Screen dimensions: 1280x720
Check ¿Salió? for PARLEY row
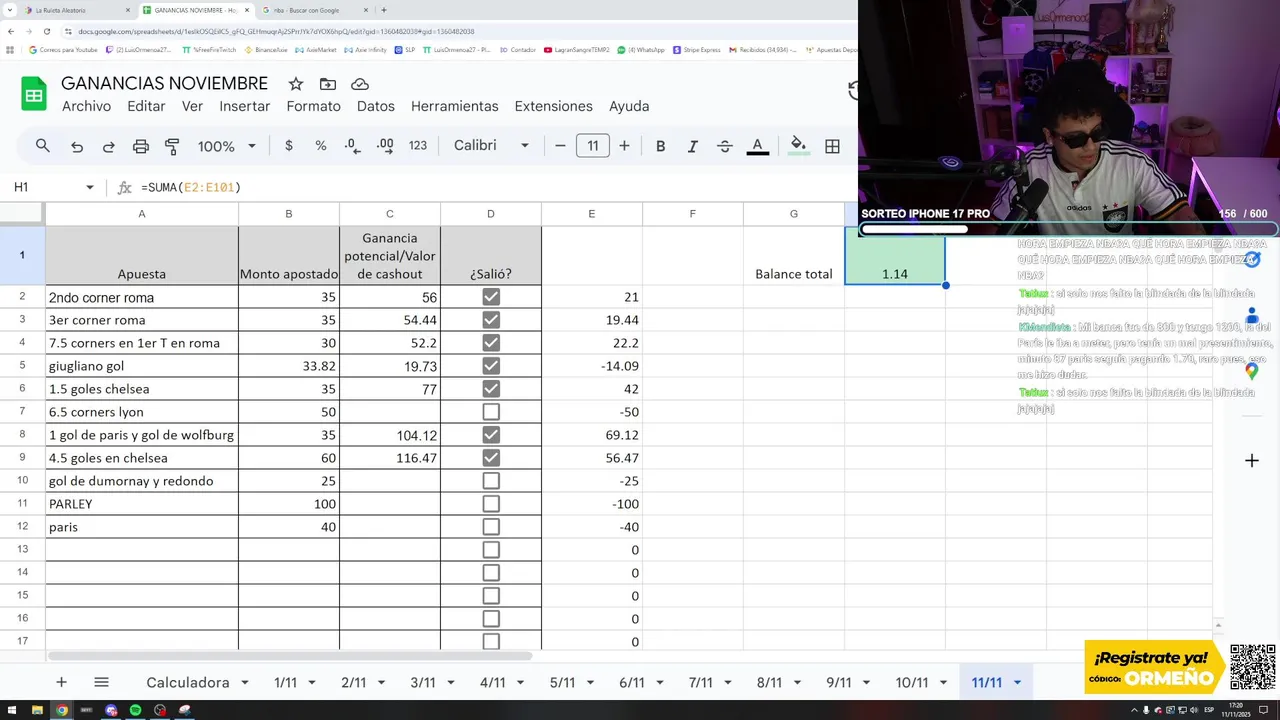[x=491, y=504]
